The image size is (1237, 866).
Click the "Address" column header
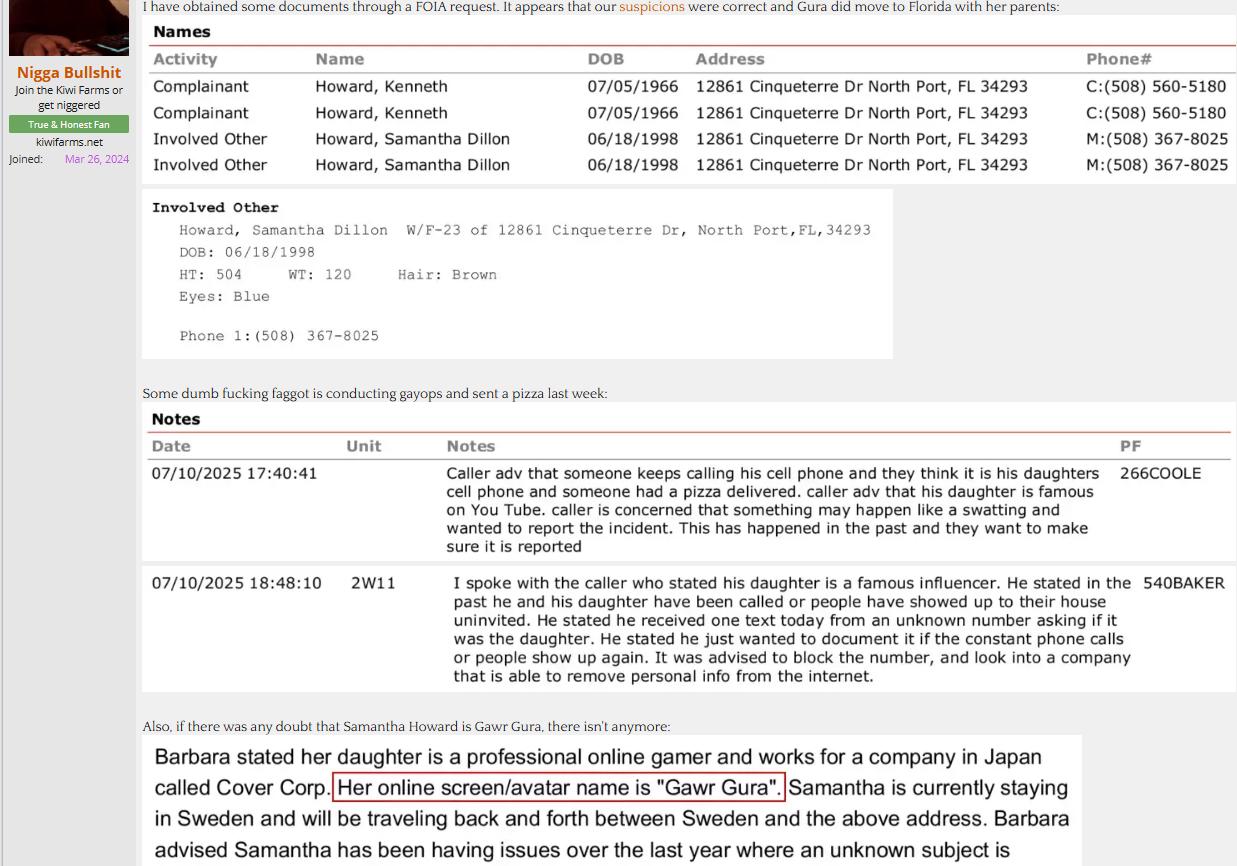(730, 60)
